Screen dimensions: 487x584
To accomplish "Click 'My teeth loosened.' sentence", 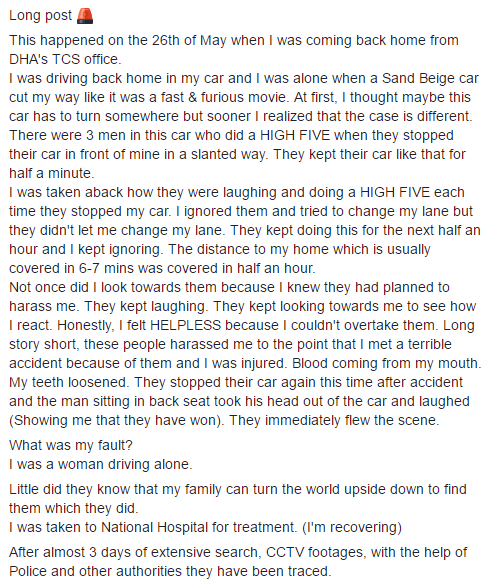I will click(x=70, y=382).
